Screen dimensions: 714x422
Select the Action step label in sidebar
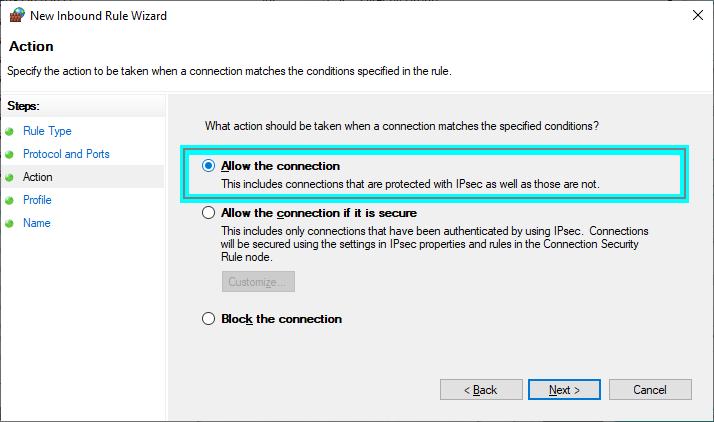coord(38,177)
